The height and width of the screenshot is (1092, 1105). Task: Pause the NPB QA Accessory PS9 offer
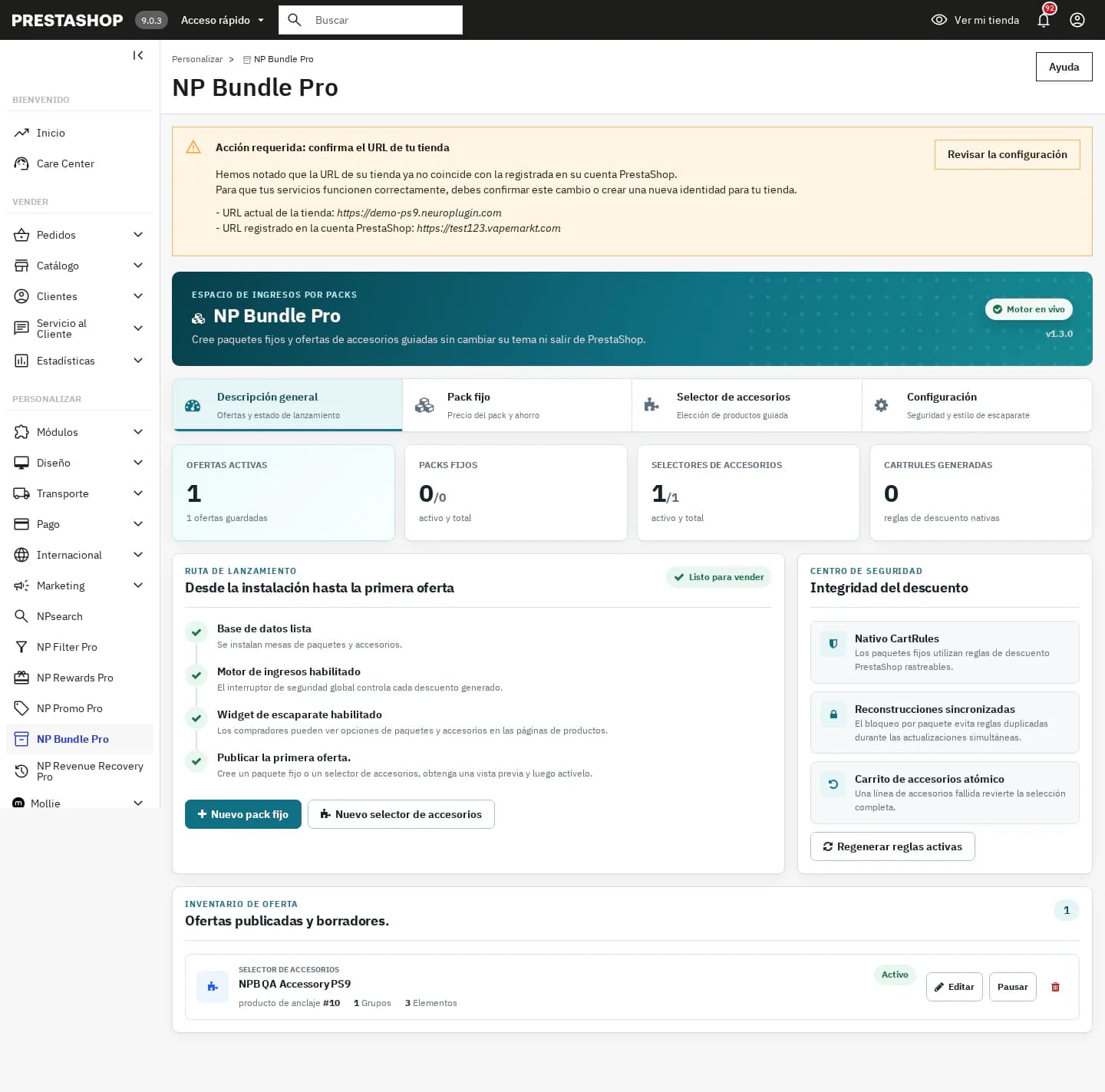click(x=1012, y=987)
